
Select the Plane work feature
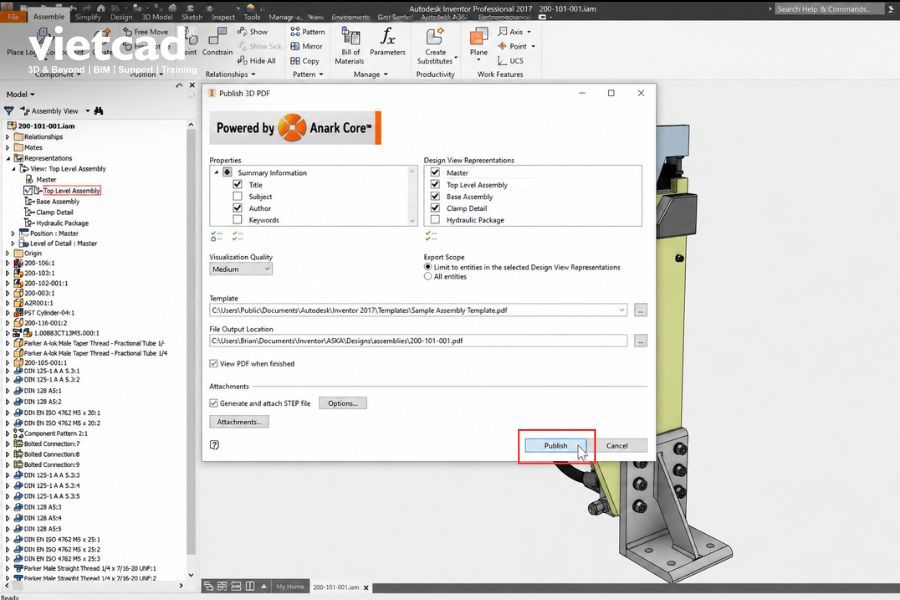(478, 42)
